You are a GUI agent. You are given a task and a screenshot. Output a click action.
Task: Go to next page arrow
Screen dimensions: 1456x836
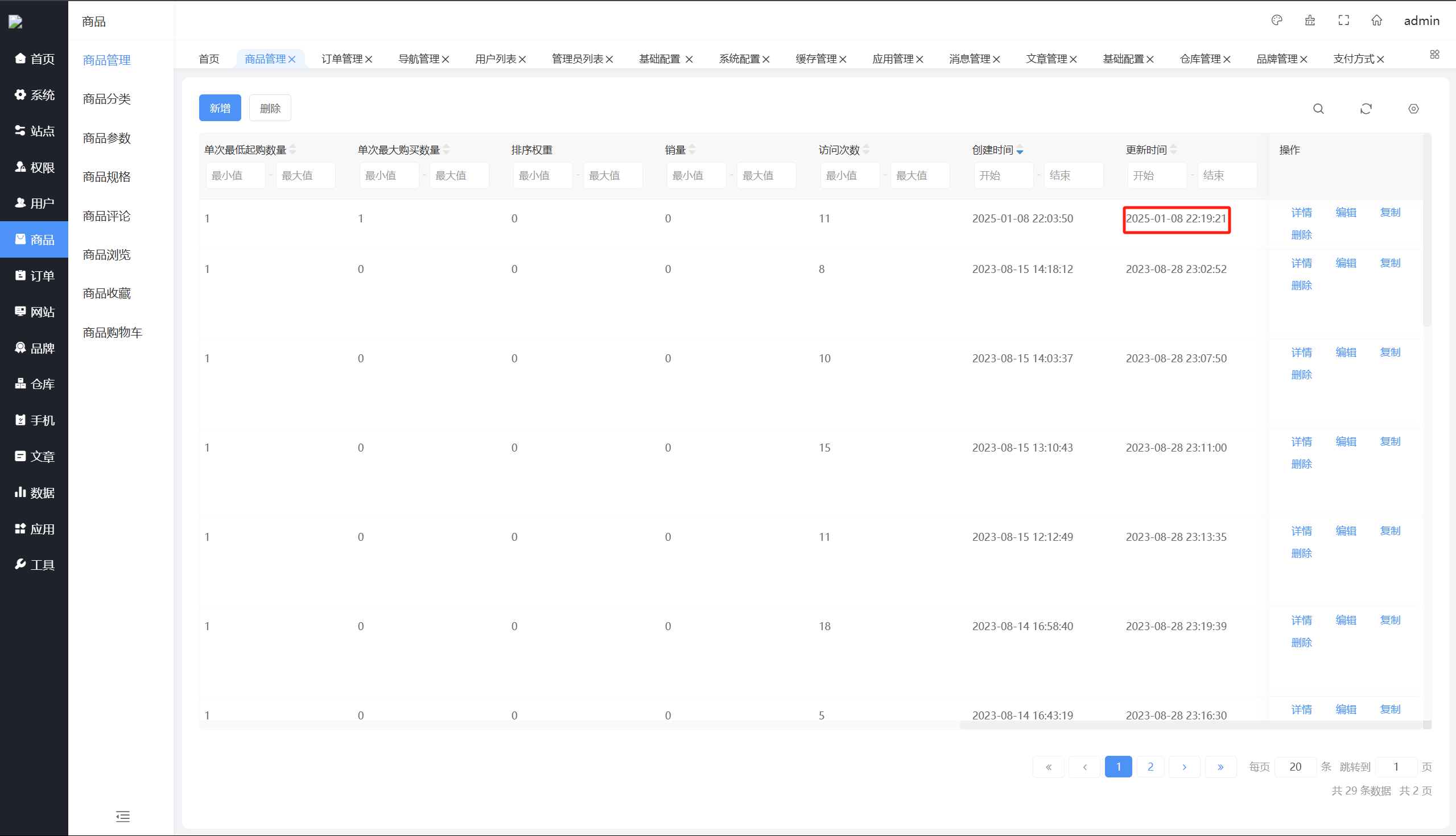point(1184,767)
